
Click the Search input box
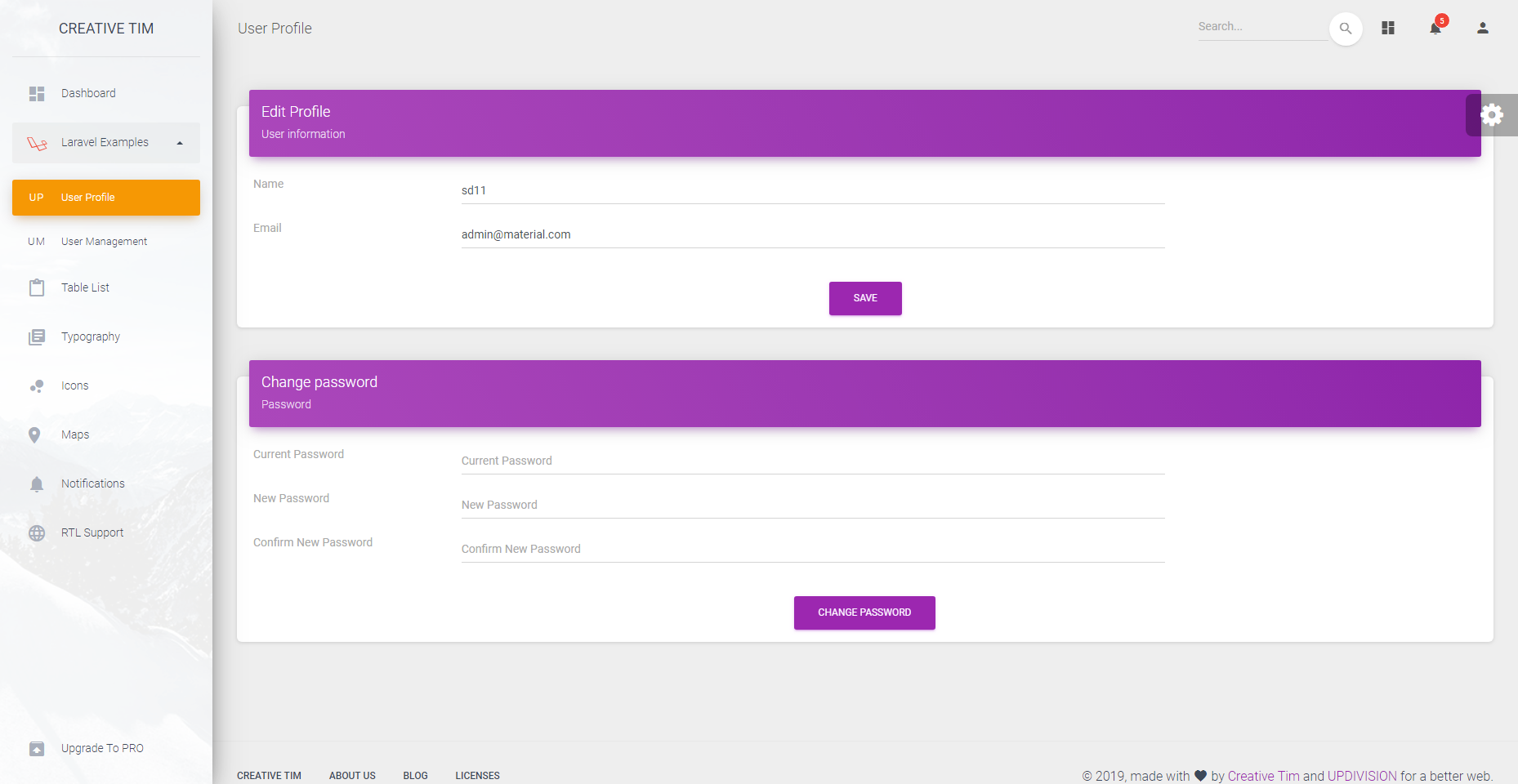1262,27
